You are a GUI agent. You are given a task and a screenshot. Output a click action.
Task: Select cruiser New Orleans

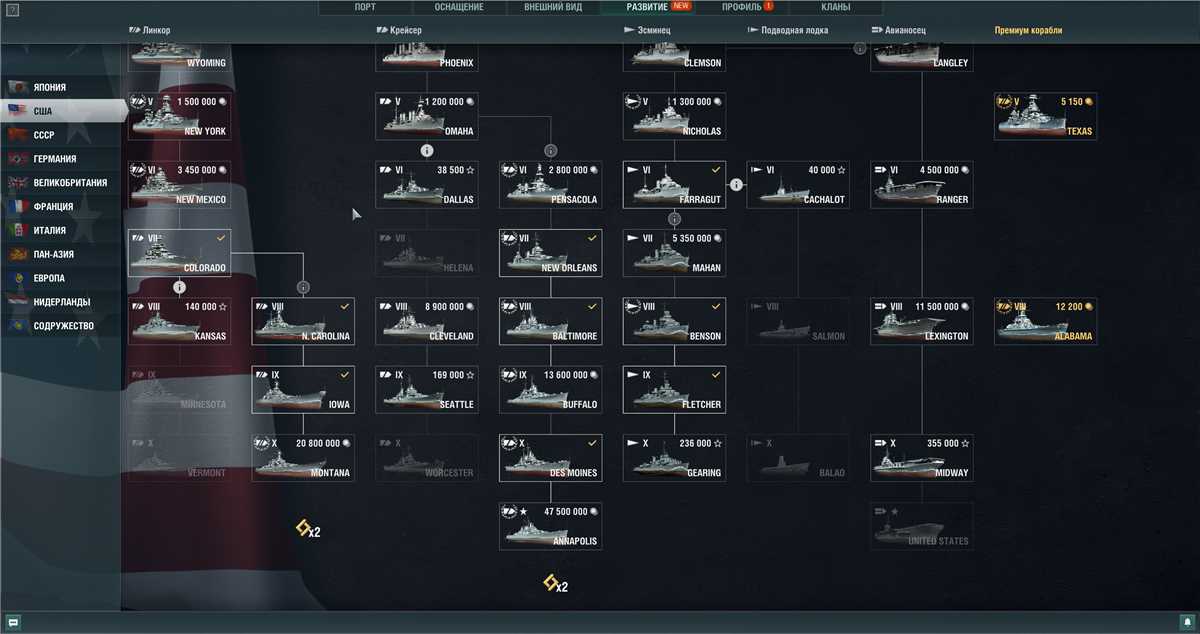point(551,253)
